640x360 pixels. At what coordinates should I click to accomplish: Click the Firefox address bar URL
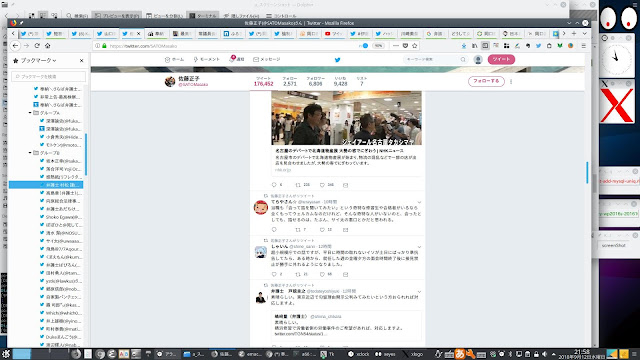pyautogui.click(x=143, y=46)
